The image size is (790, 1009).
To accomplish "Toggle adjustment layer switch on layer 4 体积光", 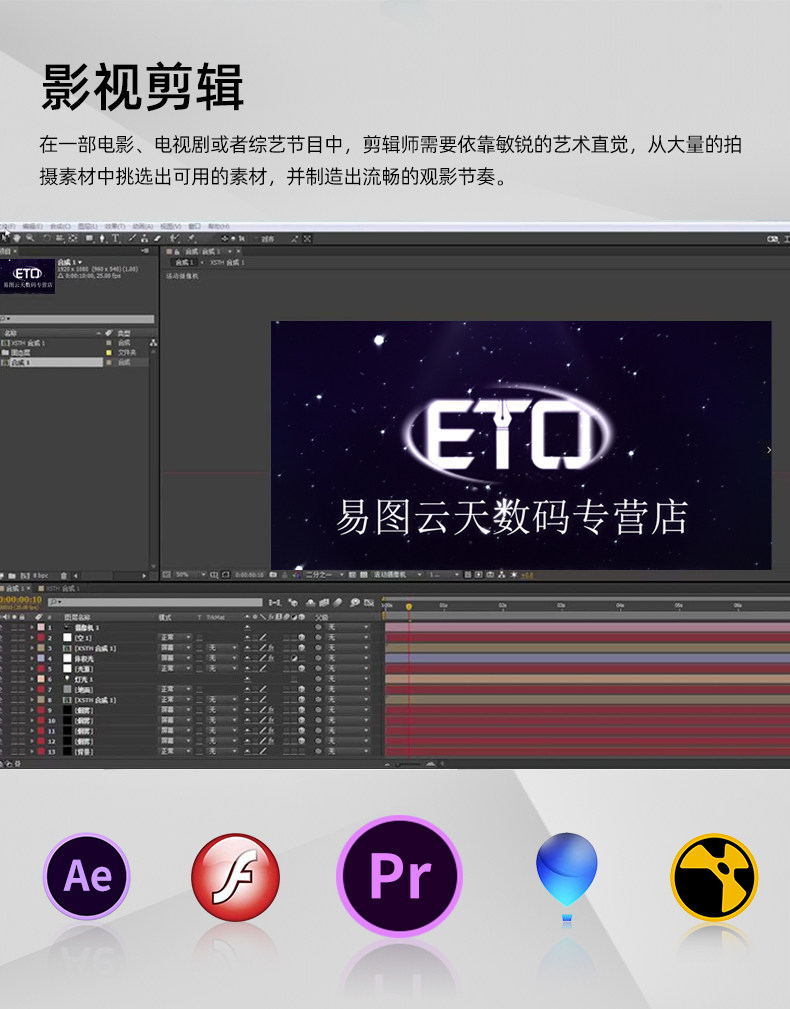I will point(293,658).
